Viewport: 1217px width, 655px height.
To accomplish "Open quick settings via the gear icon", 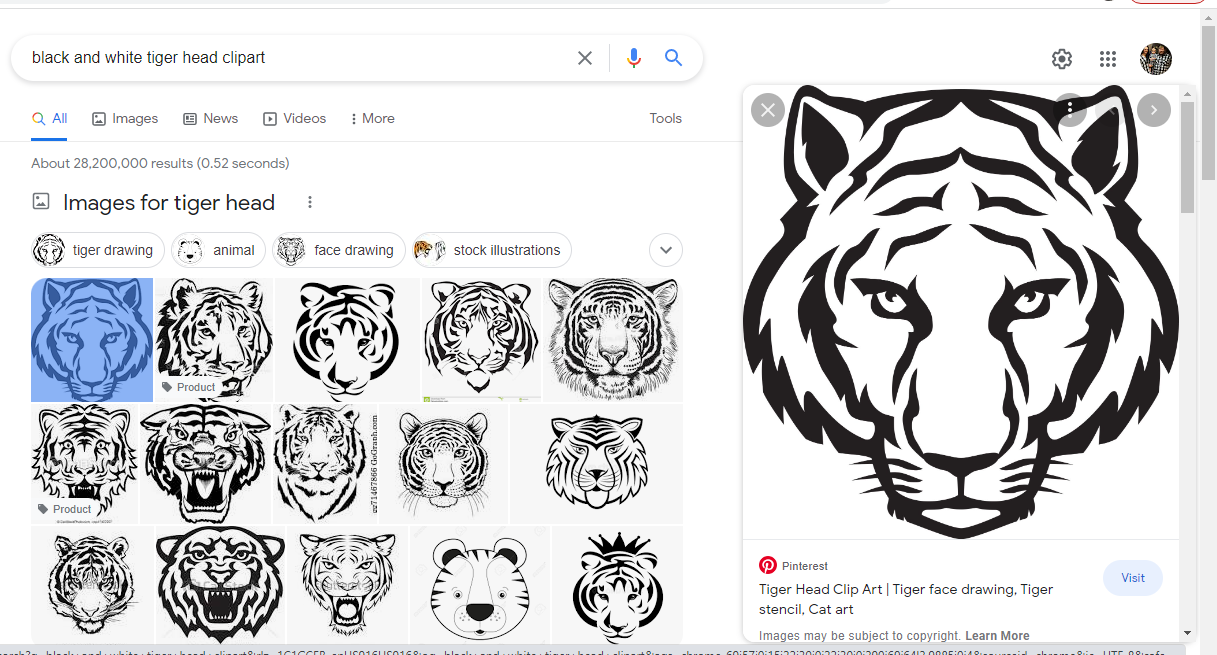I will [1061, 59].
